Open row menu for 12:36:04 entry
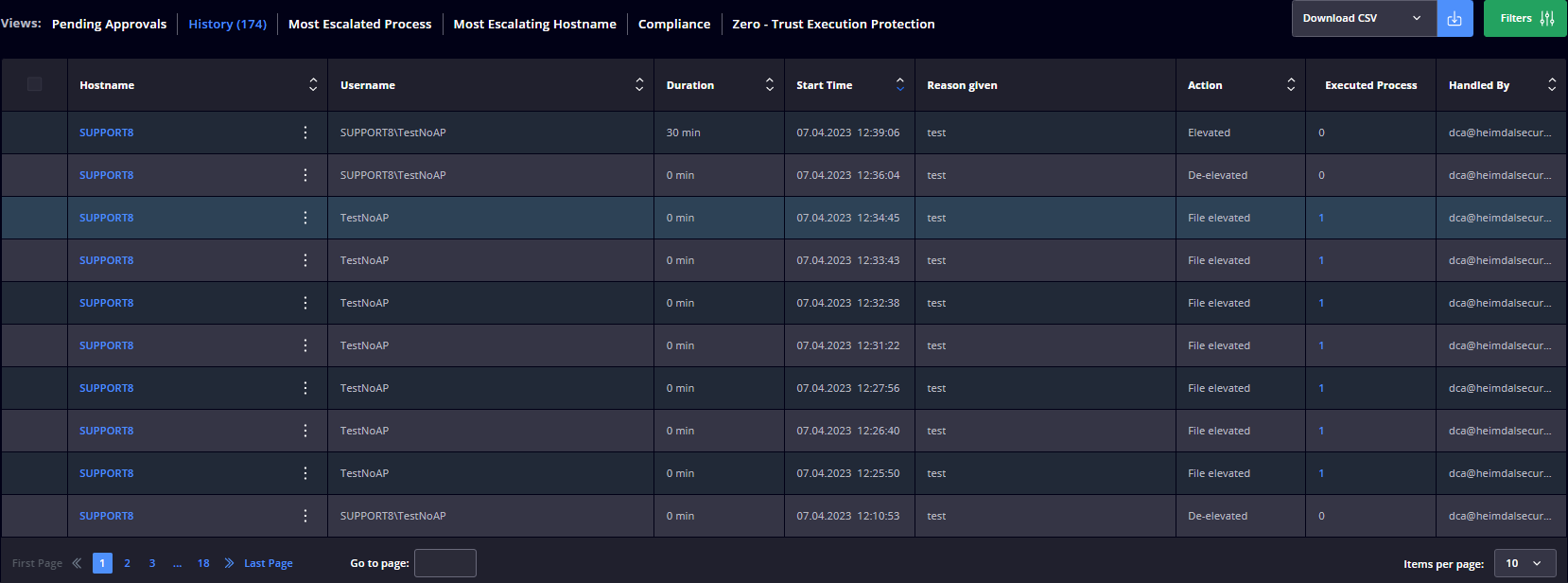Image resolution: width=1568 pixels, height=583 pixels. point(305,175)
